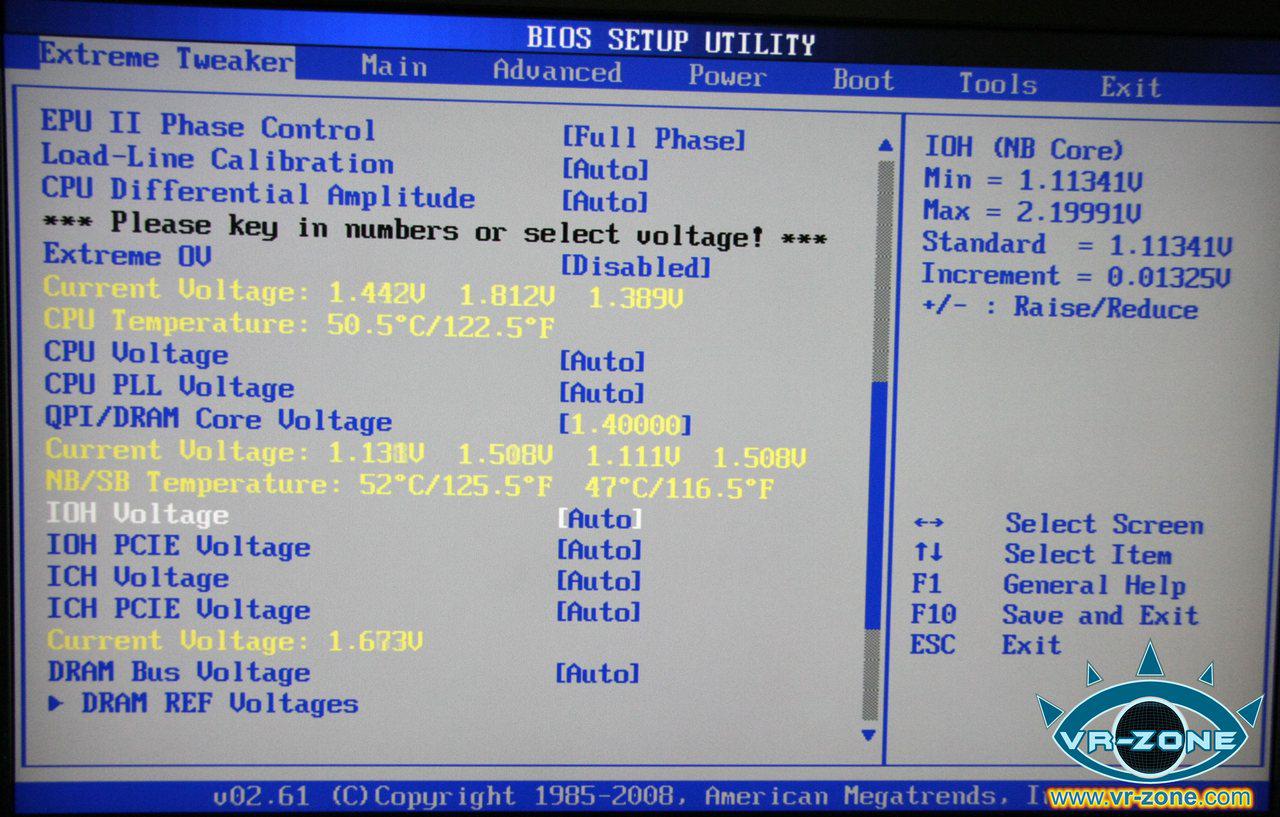Viewport: 1280px width, 817px height.
Task: Change ICH Voltage [Auto] value
Action: coord(599,581)
